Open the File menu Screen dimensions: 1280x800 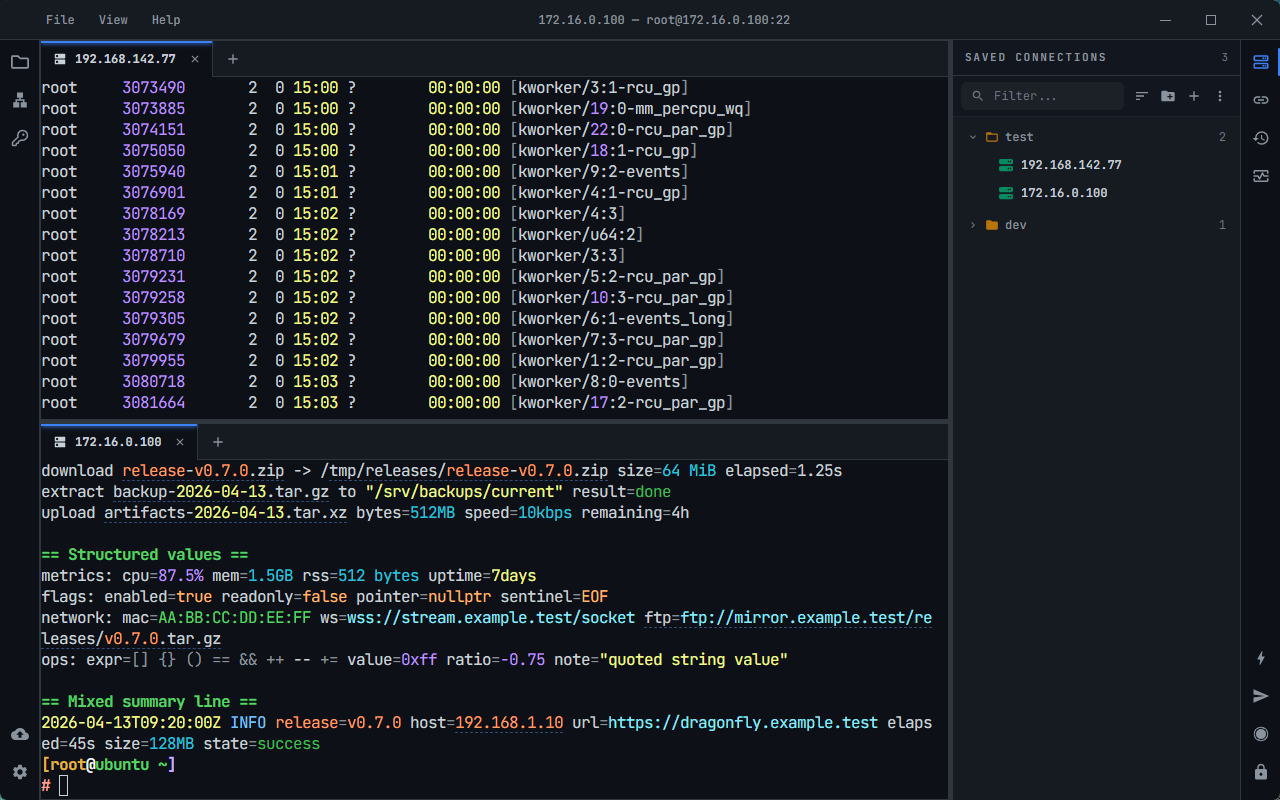[x=60, y=20]
